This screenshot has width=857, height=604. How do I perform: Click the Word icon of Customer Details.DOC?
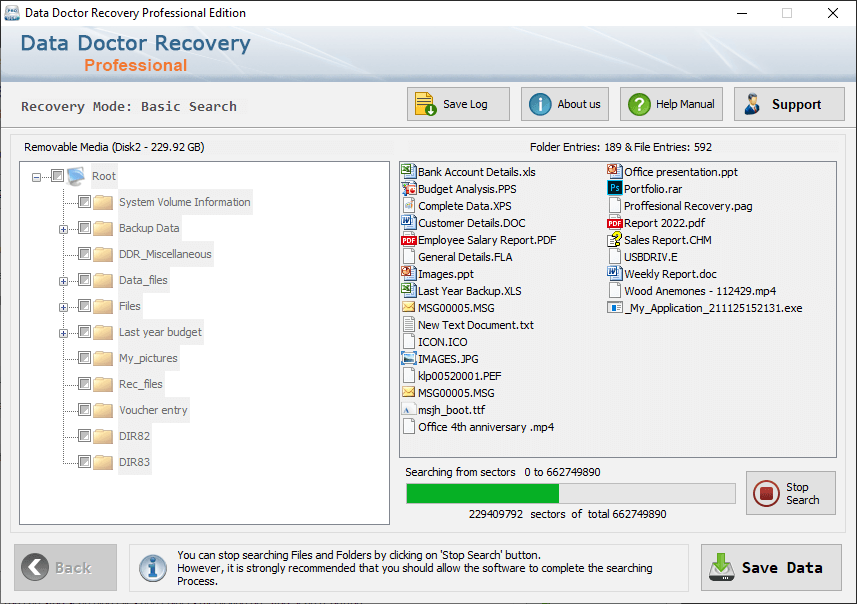[x=408, y=222]
